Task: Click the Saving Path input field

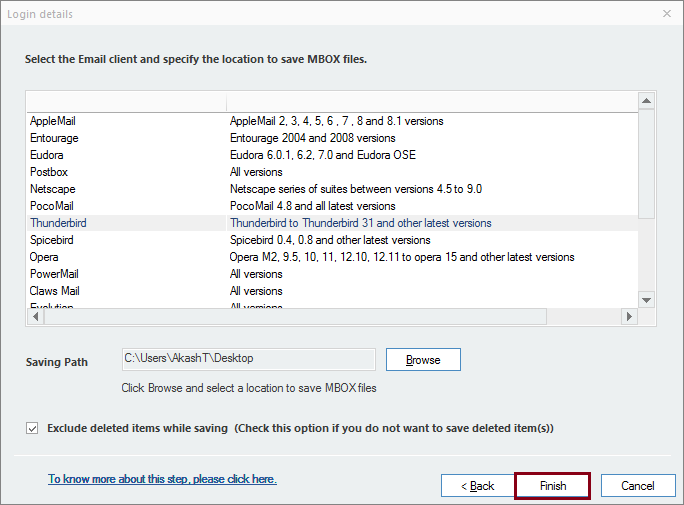Action: point(249,359)
